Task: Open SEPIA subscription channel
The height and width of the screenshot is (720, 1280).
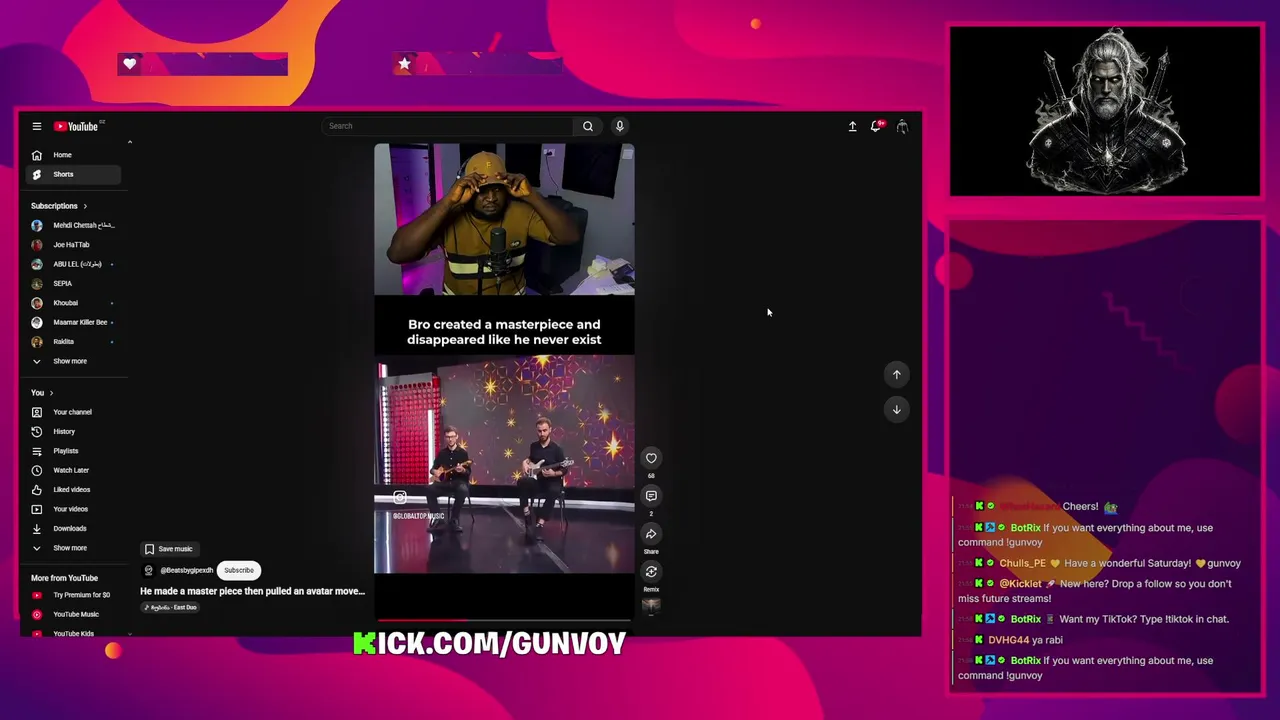Action: pos(75,283)
